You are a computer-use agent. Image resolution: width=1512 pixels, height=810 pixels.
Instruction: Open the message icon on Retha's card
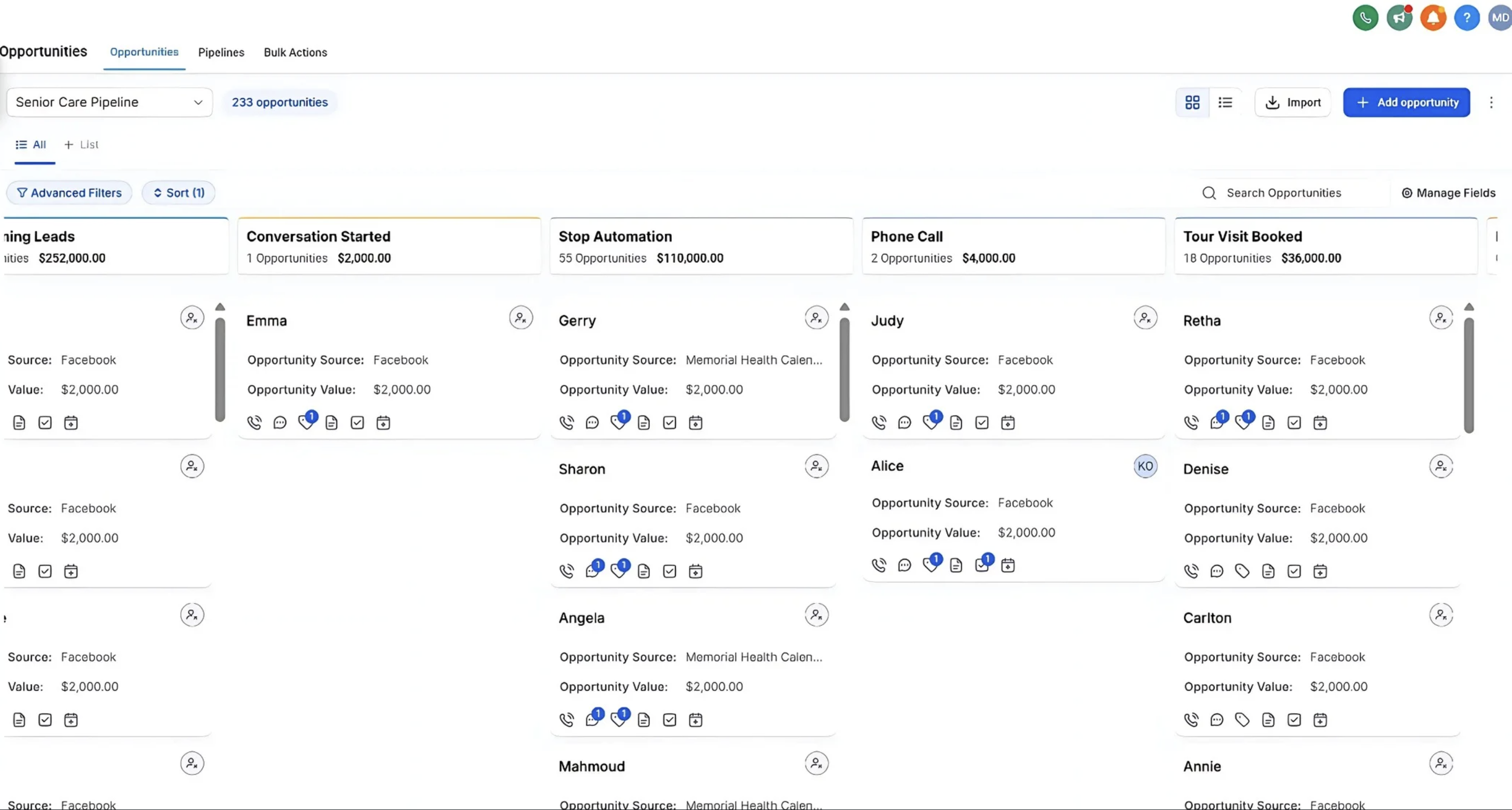click(1217, 421)
